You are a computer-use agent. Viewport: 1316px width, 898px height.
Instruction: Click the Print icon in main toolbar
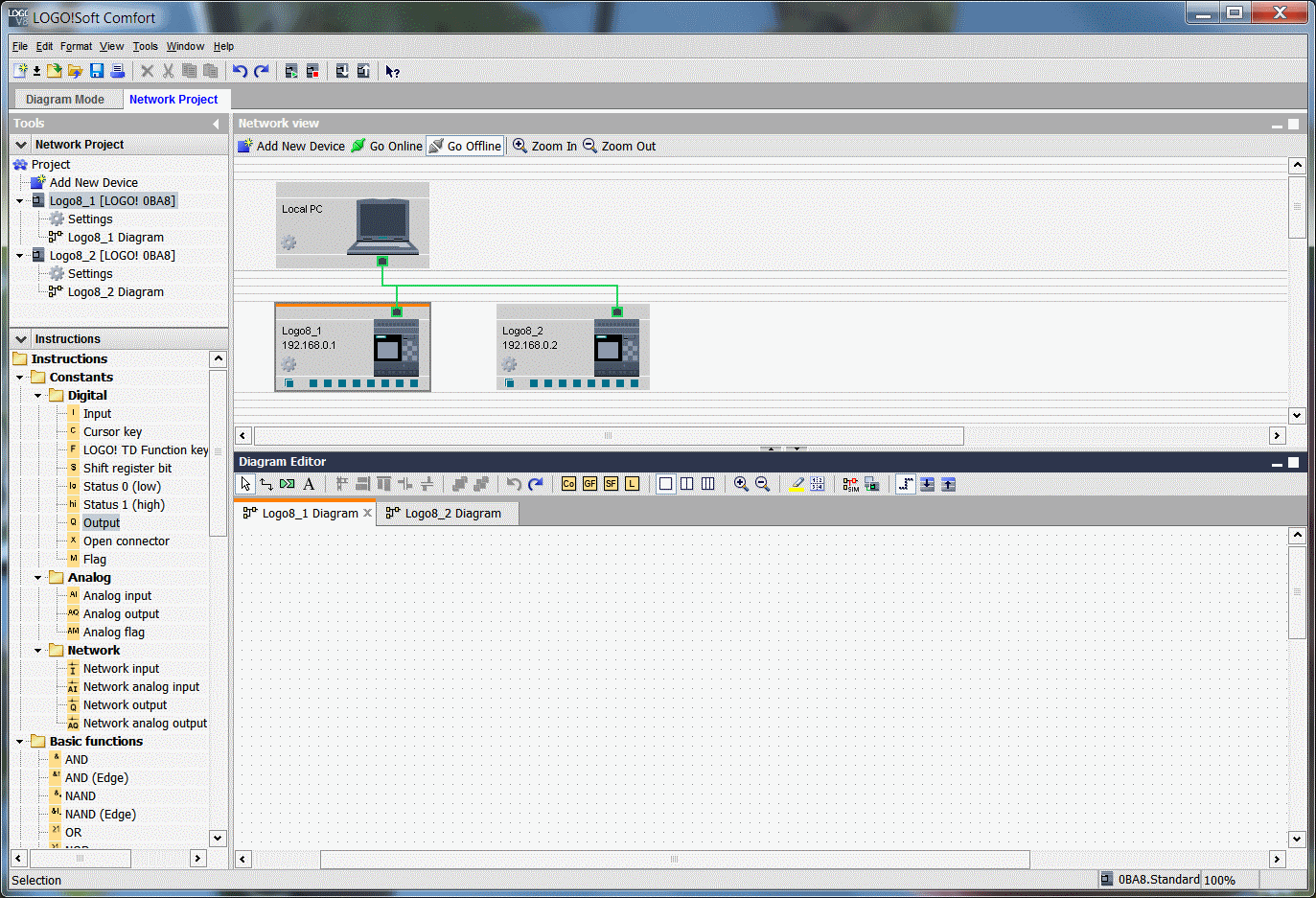coord(117,71)
